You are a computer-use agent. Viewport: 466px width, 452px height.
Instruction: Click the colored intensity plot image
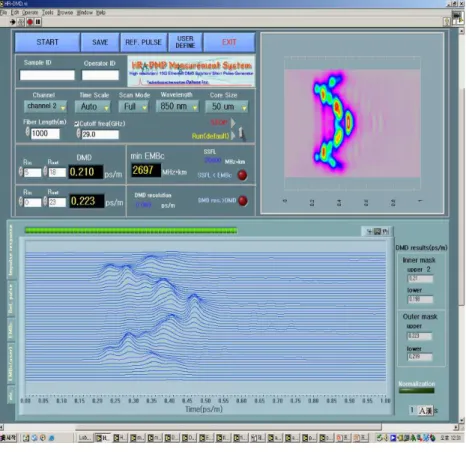tap(352, 123)
